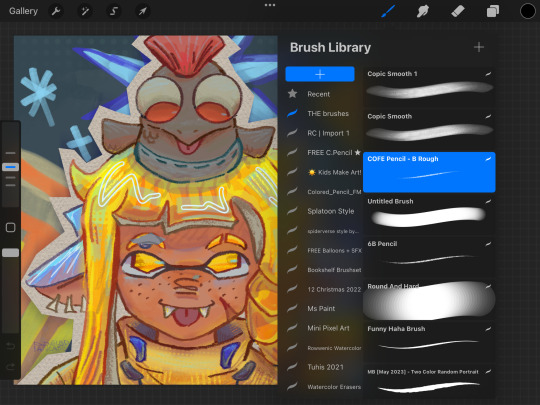Open the Recent brushes set
540x405 pixels.
(319, 94)
